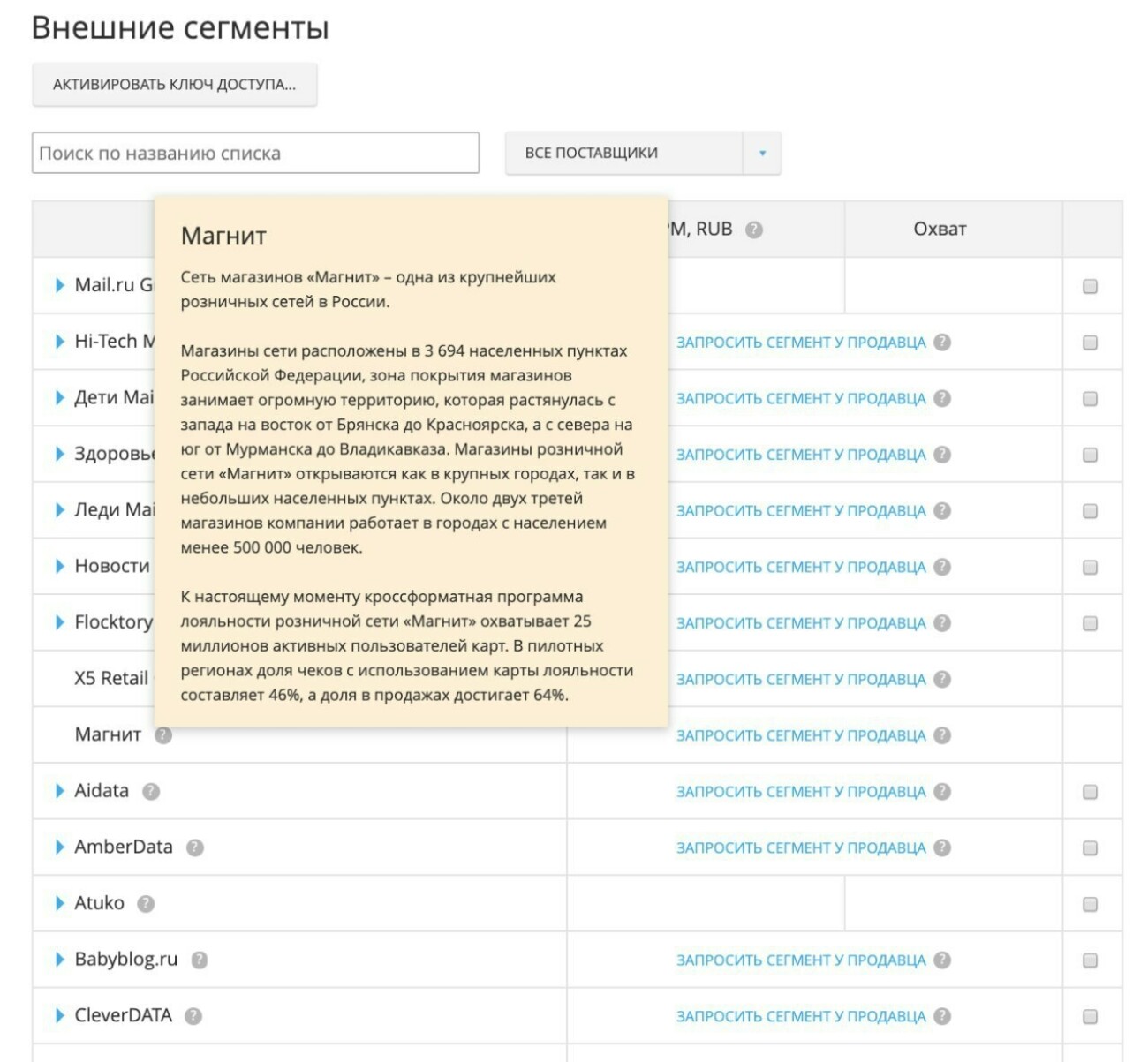
Task: Click help icon after Здоровье row request link
Action: click(x=942, y=455)
